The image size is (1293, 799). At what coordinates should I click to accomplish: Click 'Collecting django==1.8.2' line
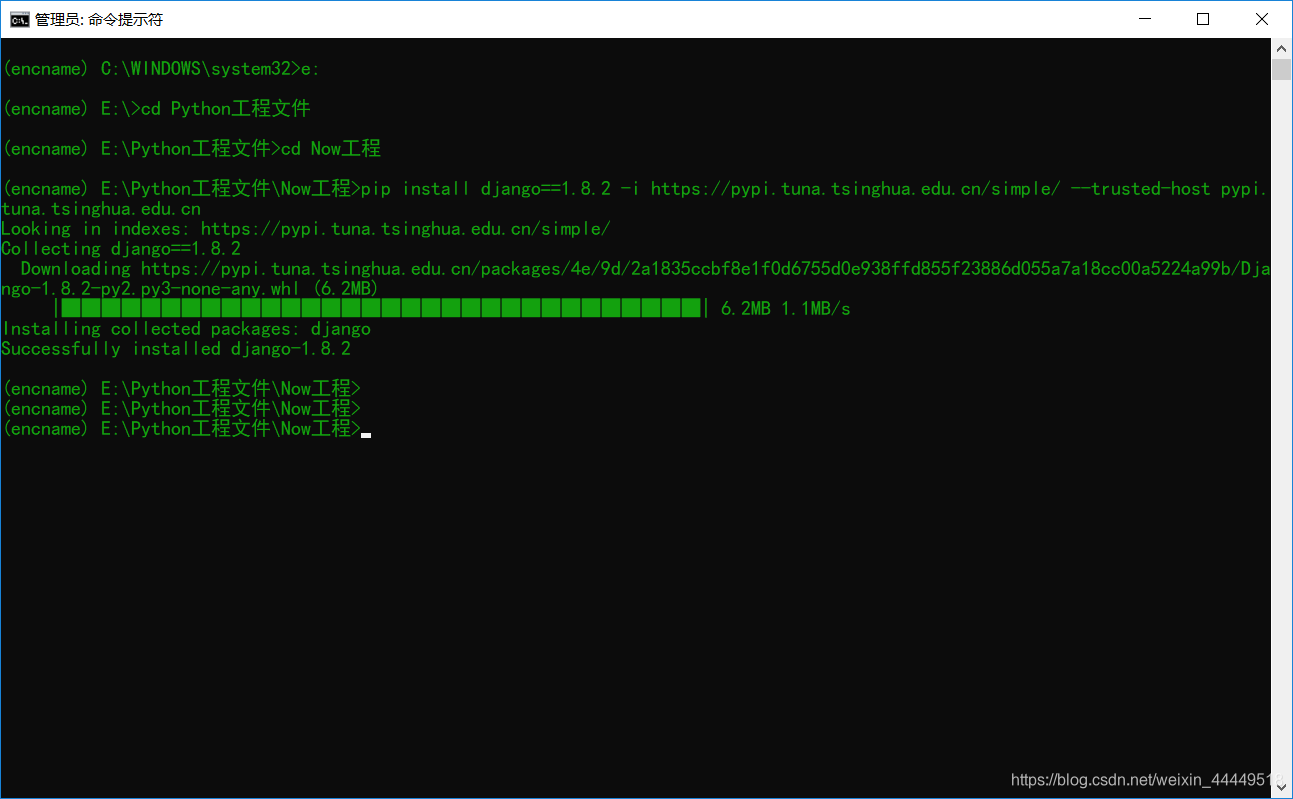(121, 248)
